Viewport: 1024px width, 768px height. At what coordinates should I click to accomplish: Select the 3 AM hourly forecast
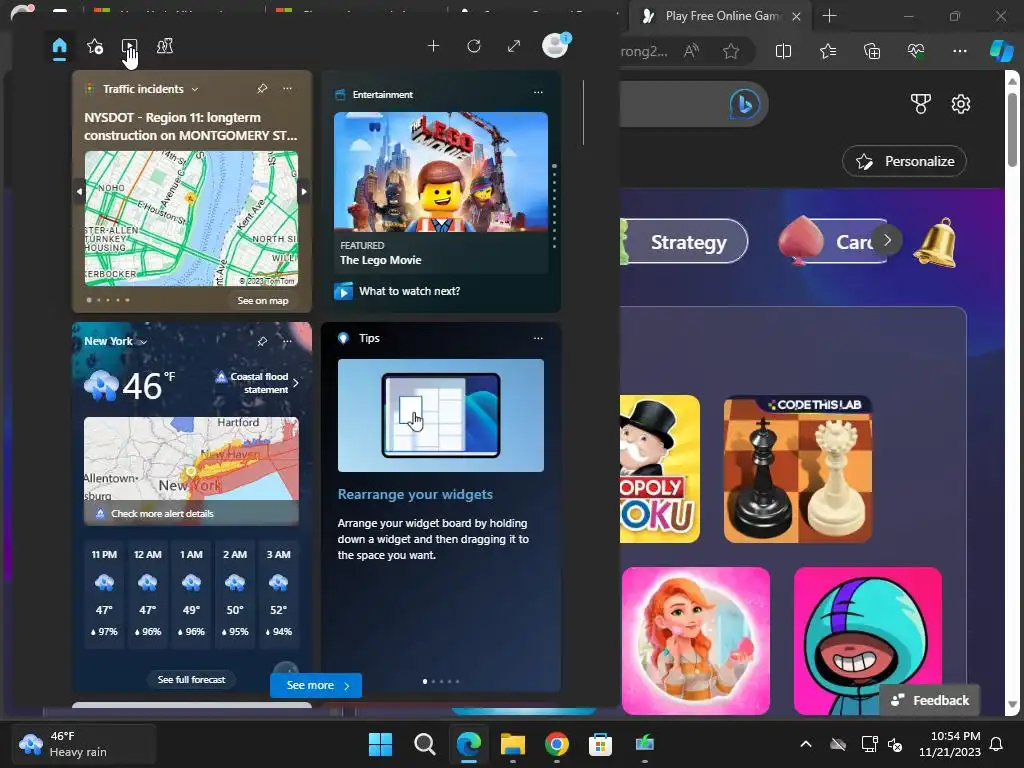tap(279, 593)
